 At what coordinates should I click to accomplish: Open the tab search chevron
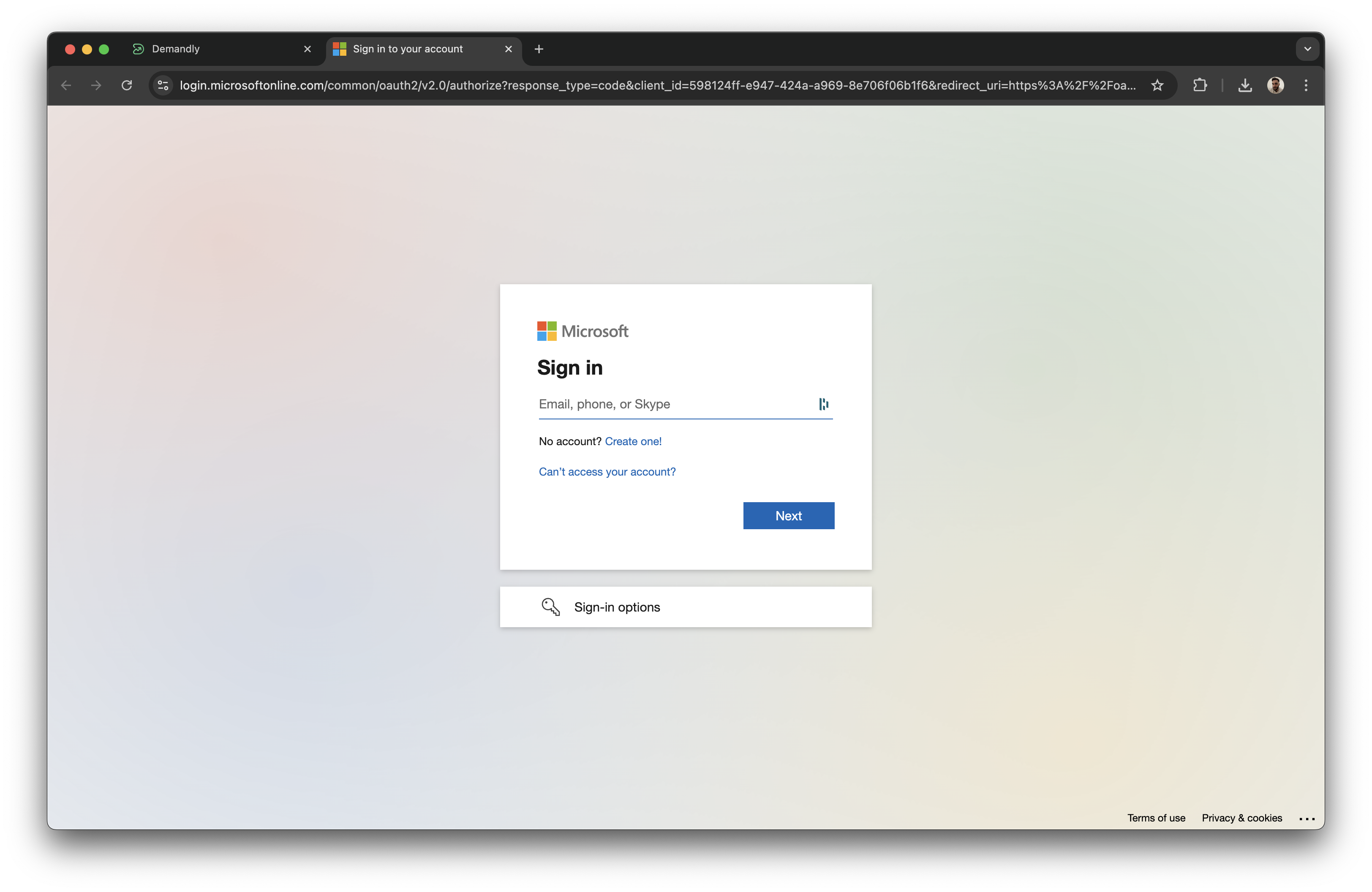(1307, 49)
